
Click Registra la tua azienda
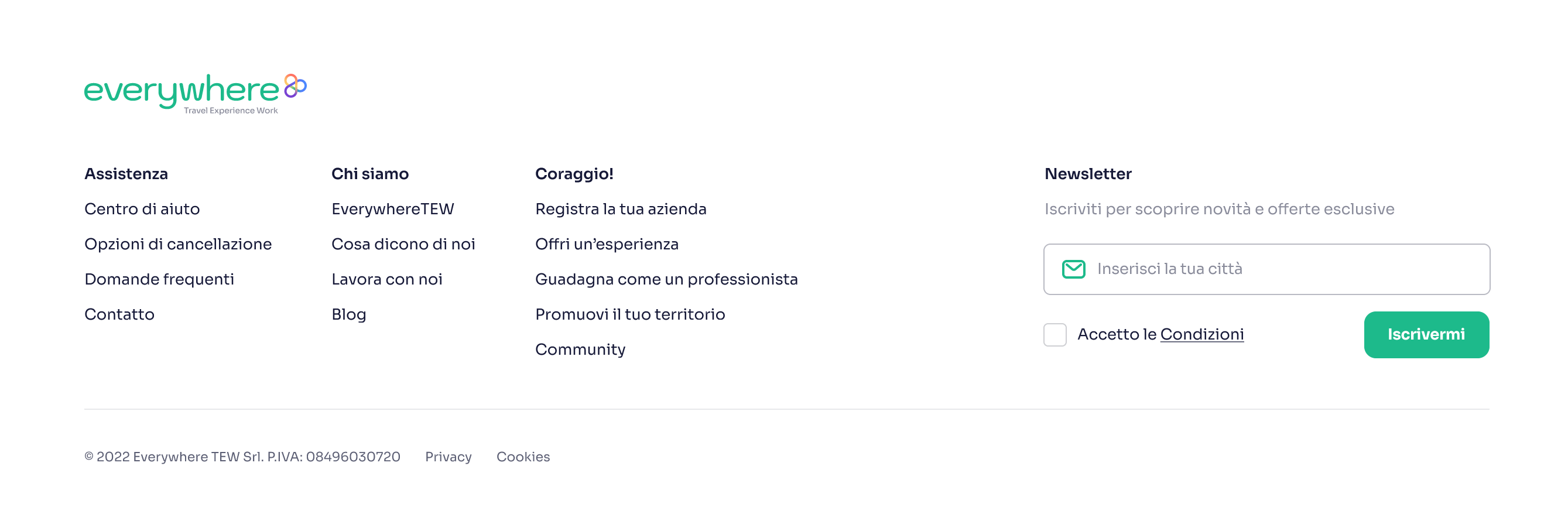(x=620, y=209)
